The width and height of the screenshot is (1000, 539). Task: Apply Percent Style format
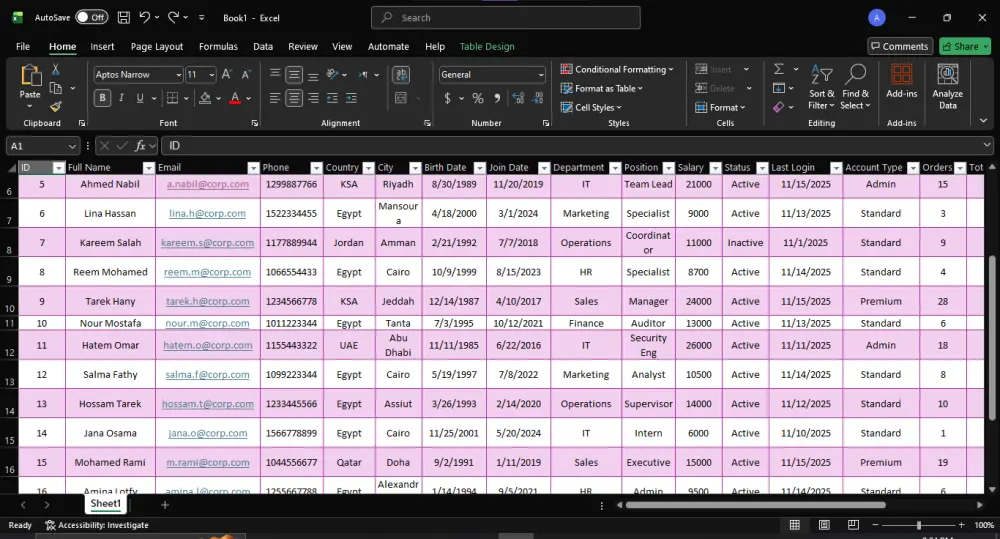point(478,98)
